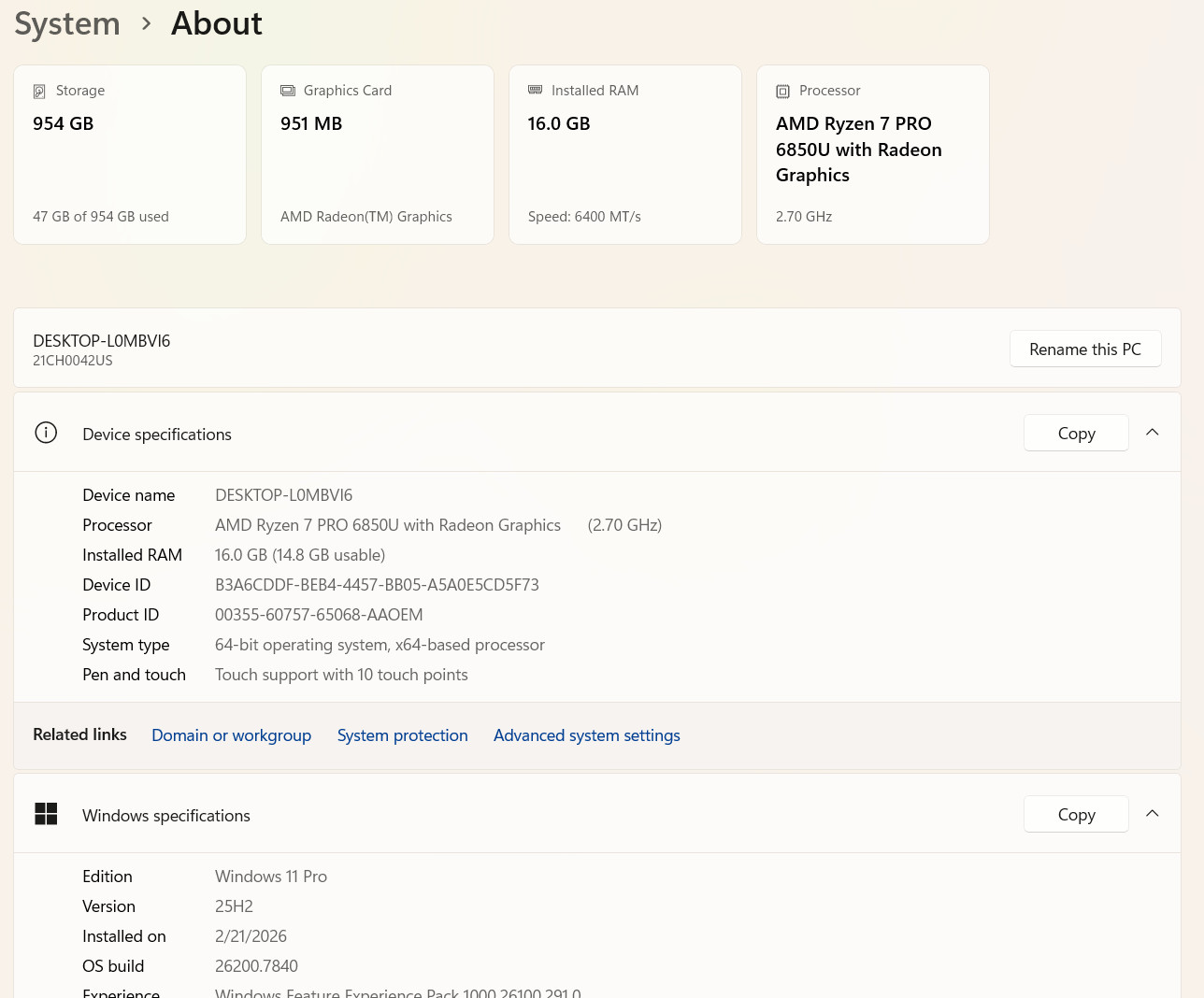Click the text '16.0 GB (14.8 GB usable)'

pyautogui.click(x=300, y=555)
